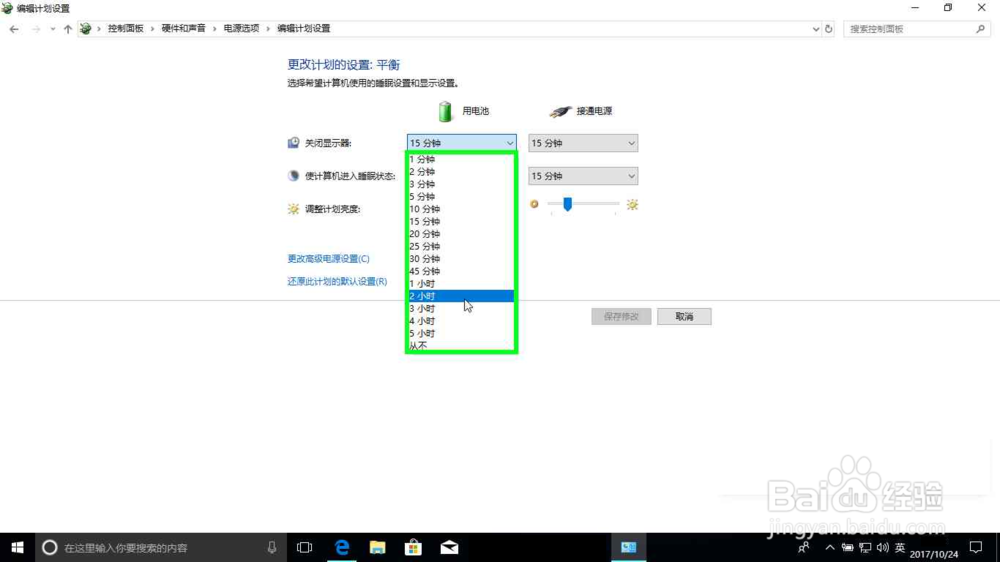Viewport: 1000px width, 562px height.
Task: Click the network tray icon
Action: tap(865, 547)
